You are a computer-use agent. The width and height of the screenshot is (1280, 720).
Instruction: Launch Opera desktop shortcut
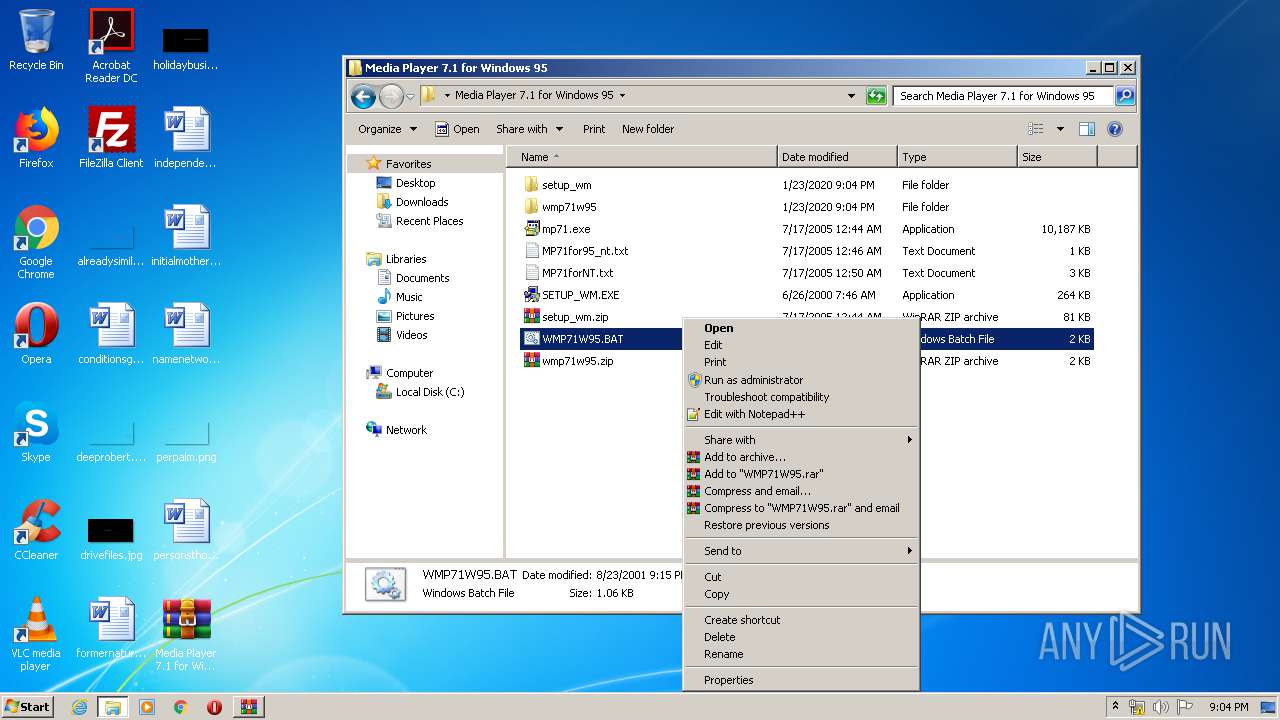point(36,334)
